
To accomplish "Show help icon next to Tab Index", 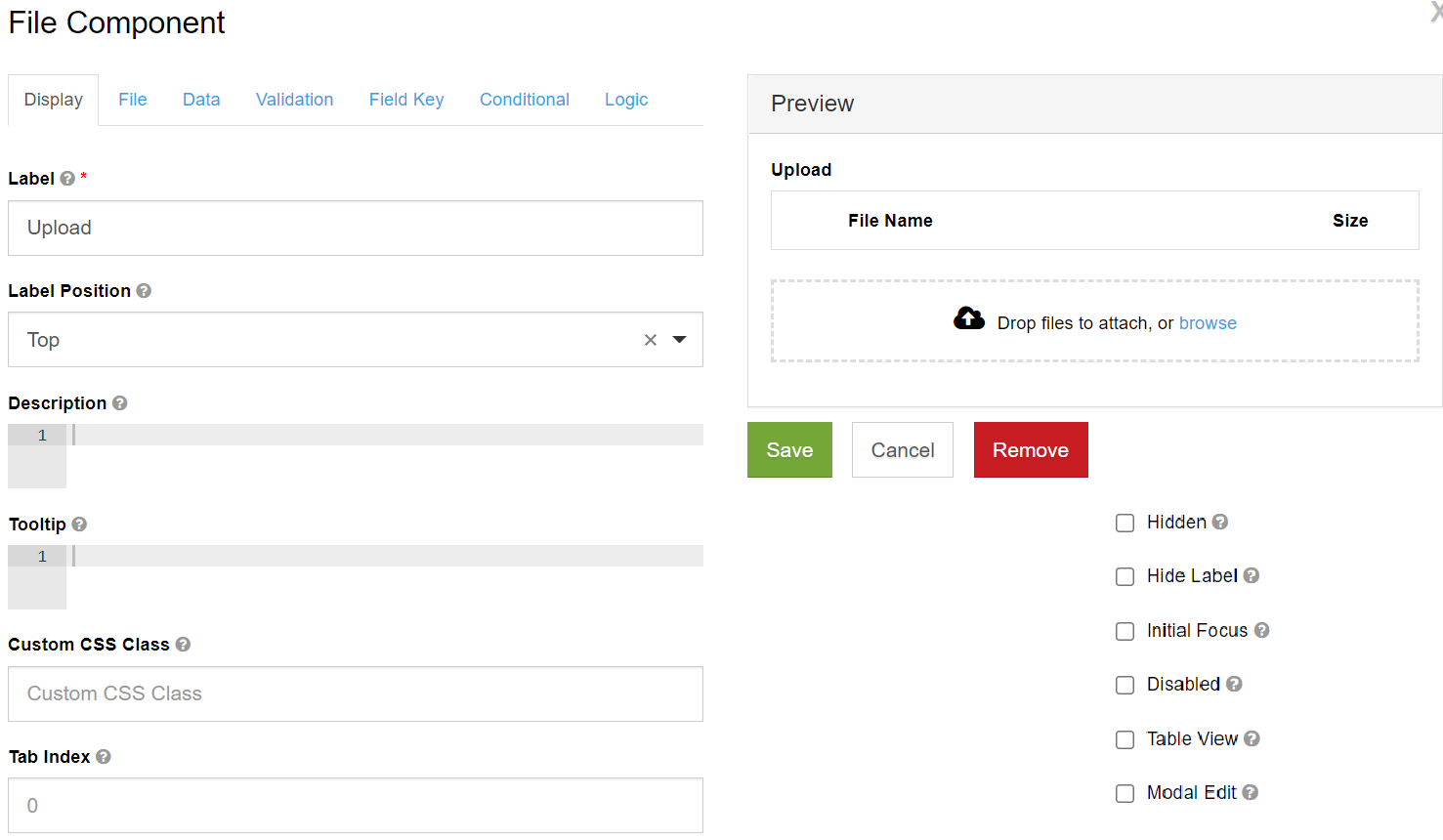I will (x=104, y=757).
